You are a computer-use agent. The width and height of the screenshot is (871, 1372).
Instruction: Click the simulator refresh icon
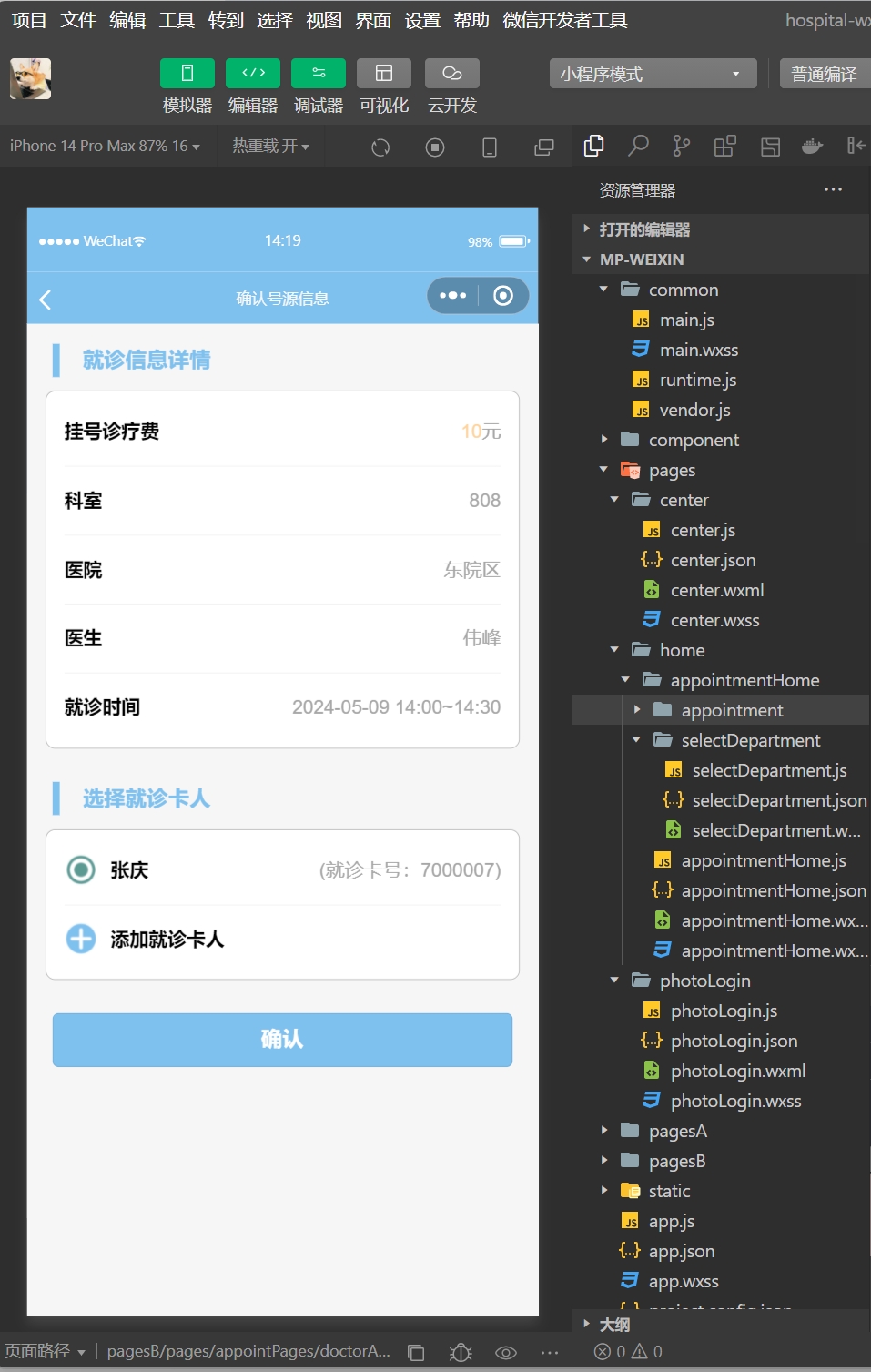tap(380, 147)
